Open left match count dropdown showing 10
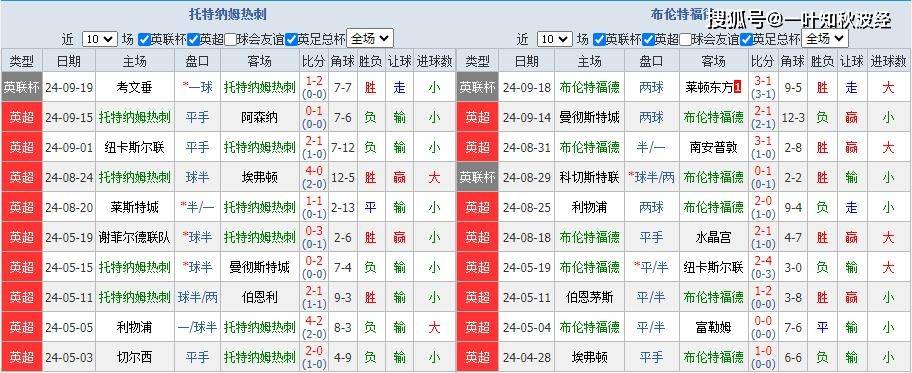The width and height of the screenshot is (912, 373). 99,40
